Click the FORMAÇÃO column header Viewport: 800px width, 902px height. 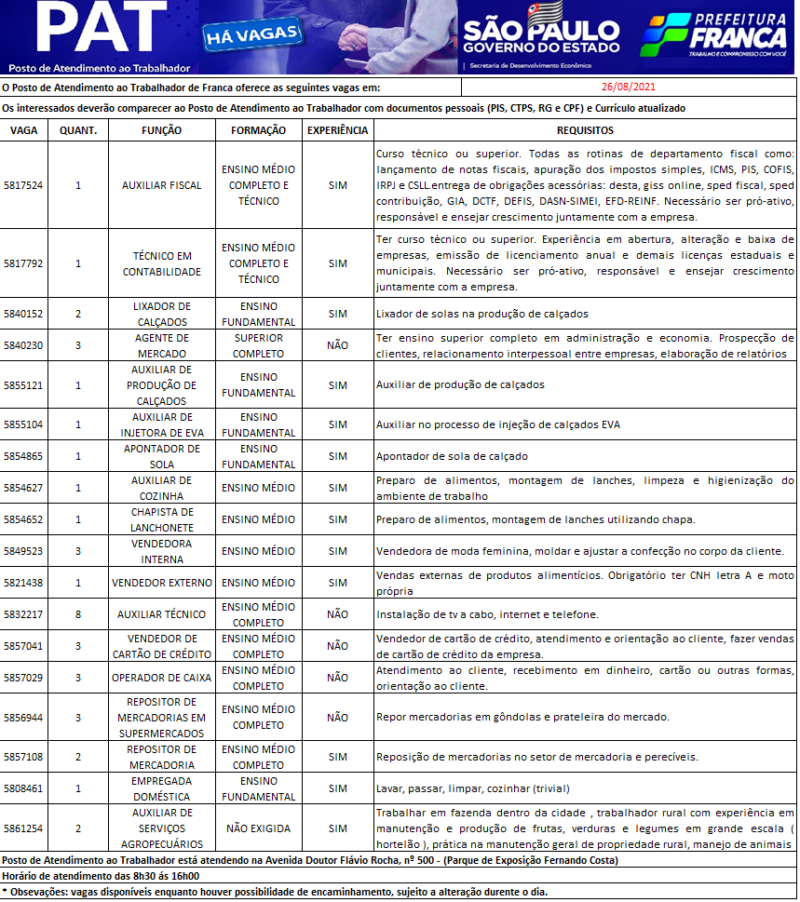click(258, 131)
